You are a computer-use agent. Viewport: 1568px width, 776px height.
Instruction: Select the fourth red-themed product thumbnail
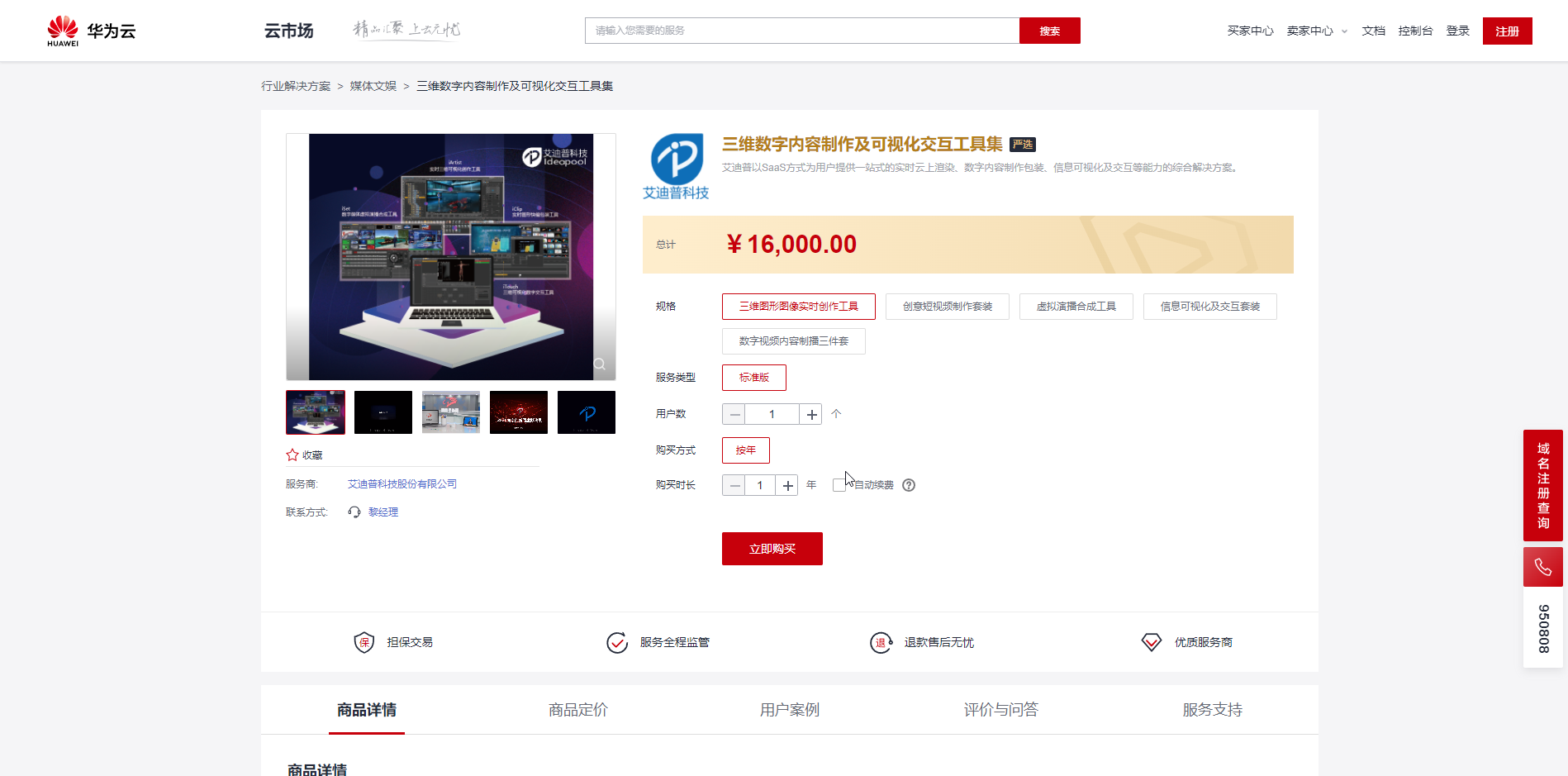tap(519, 412)
